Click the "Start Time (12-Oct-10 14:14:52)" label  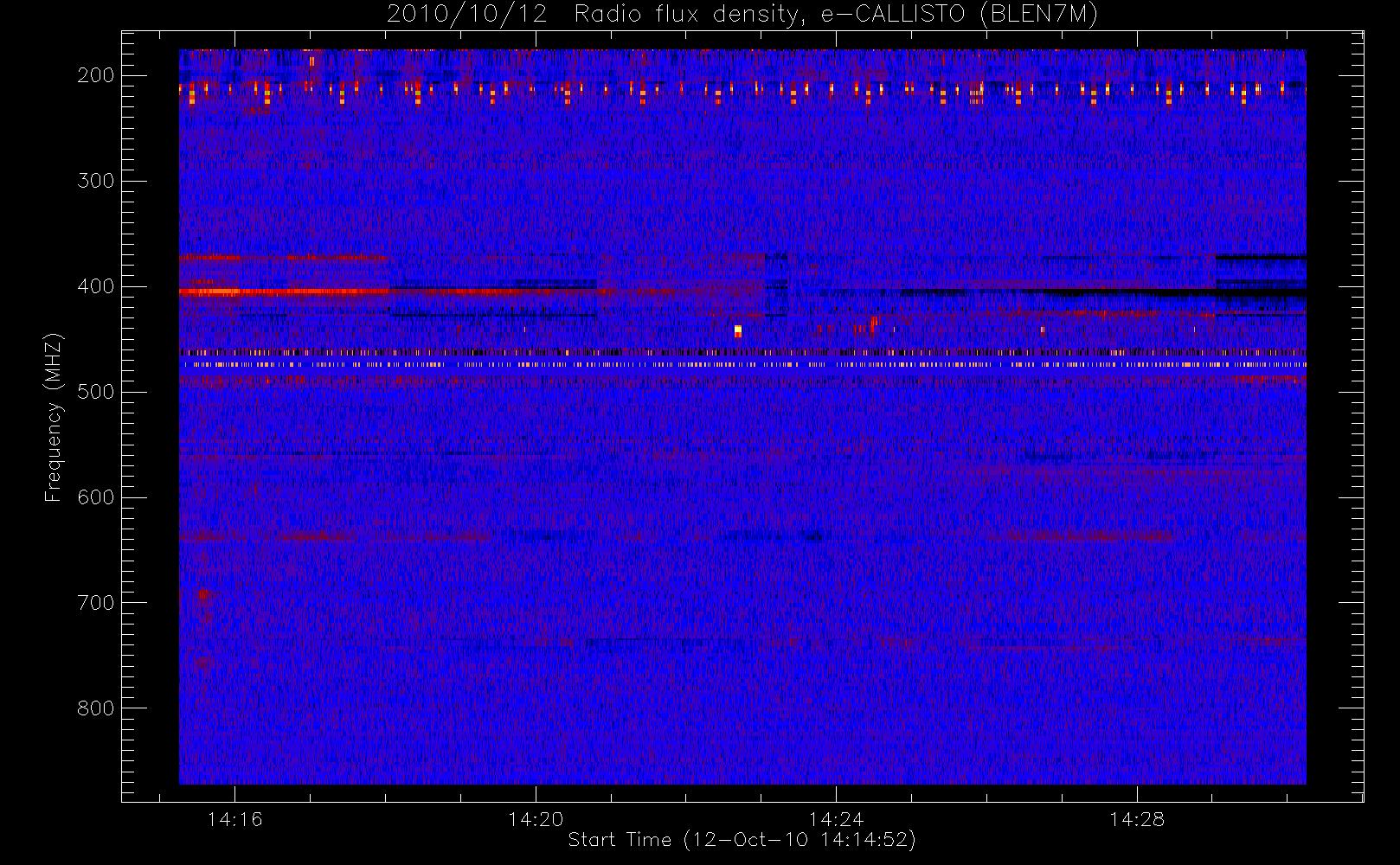(x=742, y=840)
